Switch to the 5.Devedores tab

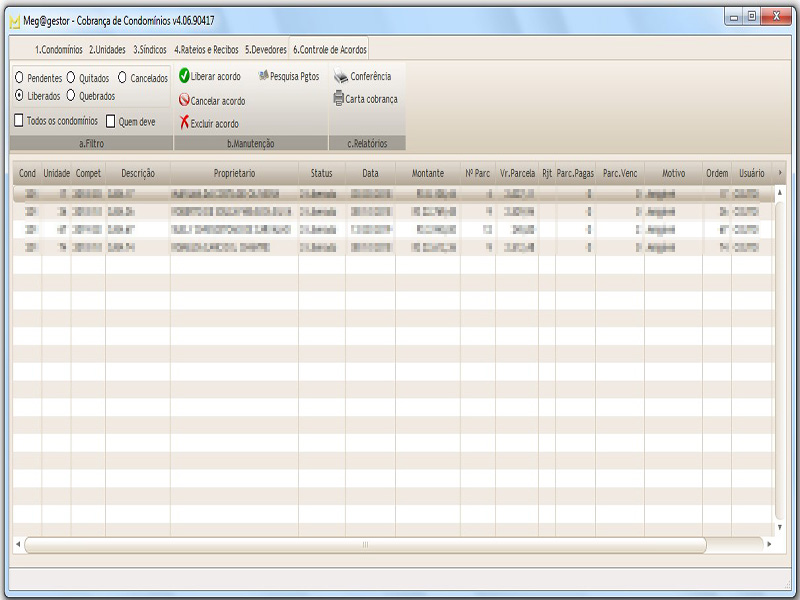coord(266,49)
